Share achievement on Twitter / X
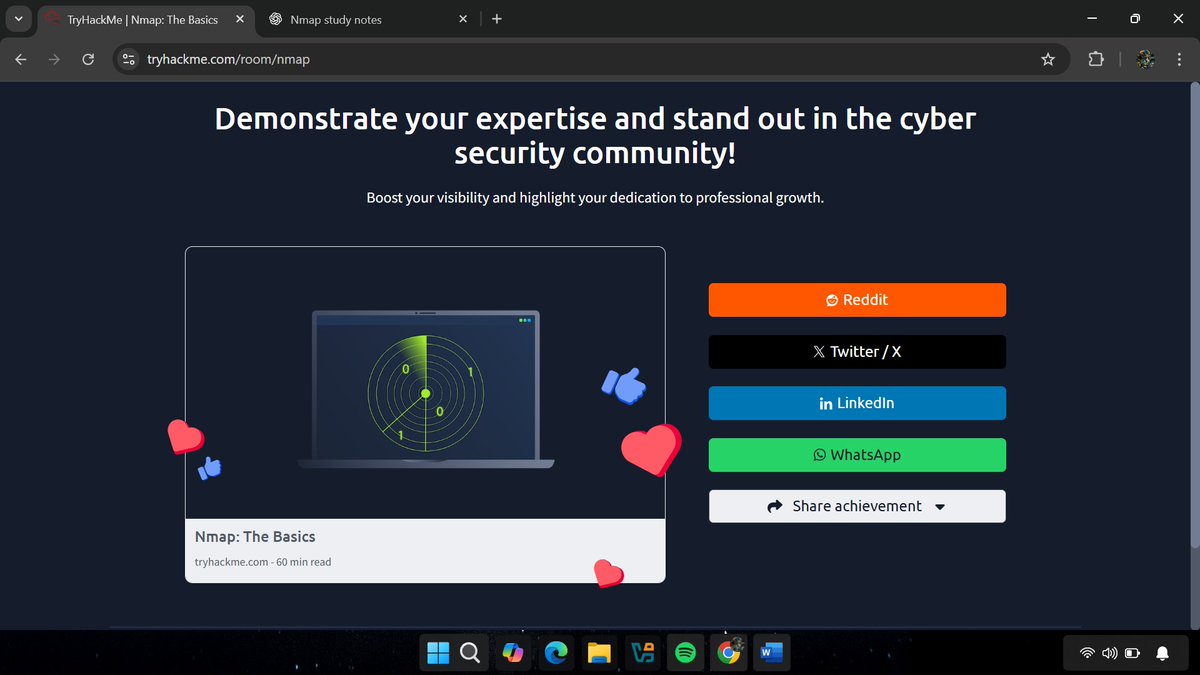Screen dimensions: 1200x675 tap(857, 352)
